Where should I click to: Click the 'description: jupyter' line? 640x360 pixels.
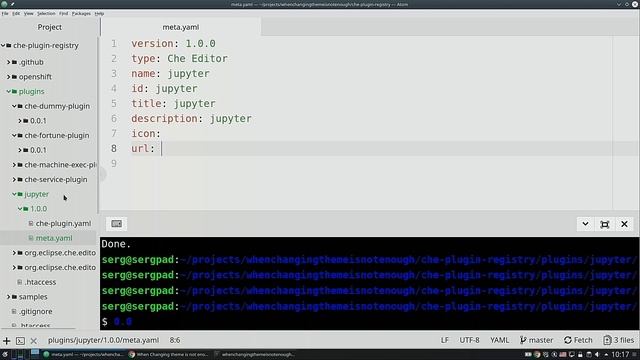pos(191,119)
